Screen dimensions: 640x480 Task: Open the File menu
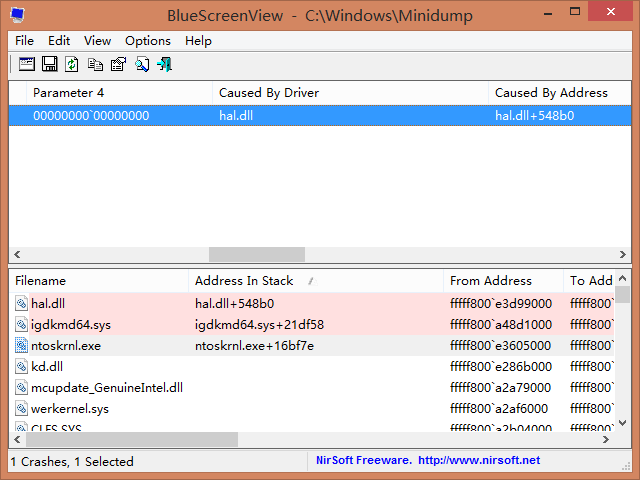point(24,41)
